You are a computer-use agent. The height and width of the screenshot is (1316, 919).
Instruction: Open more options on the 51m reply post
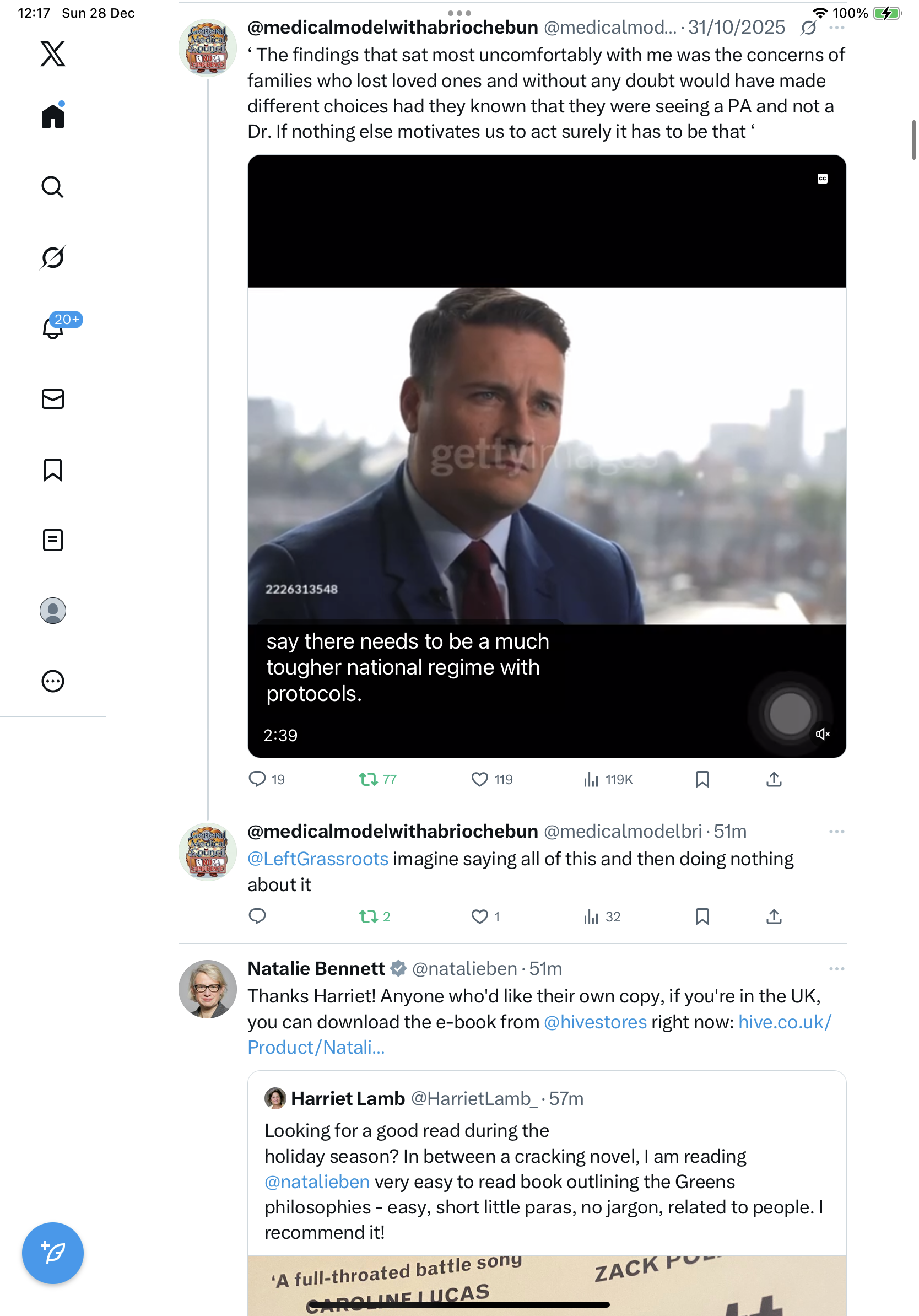(x=836, y=832)
